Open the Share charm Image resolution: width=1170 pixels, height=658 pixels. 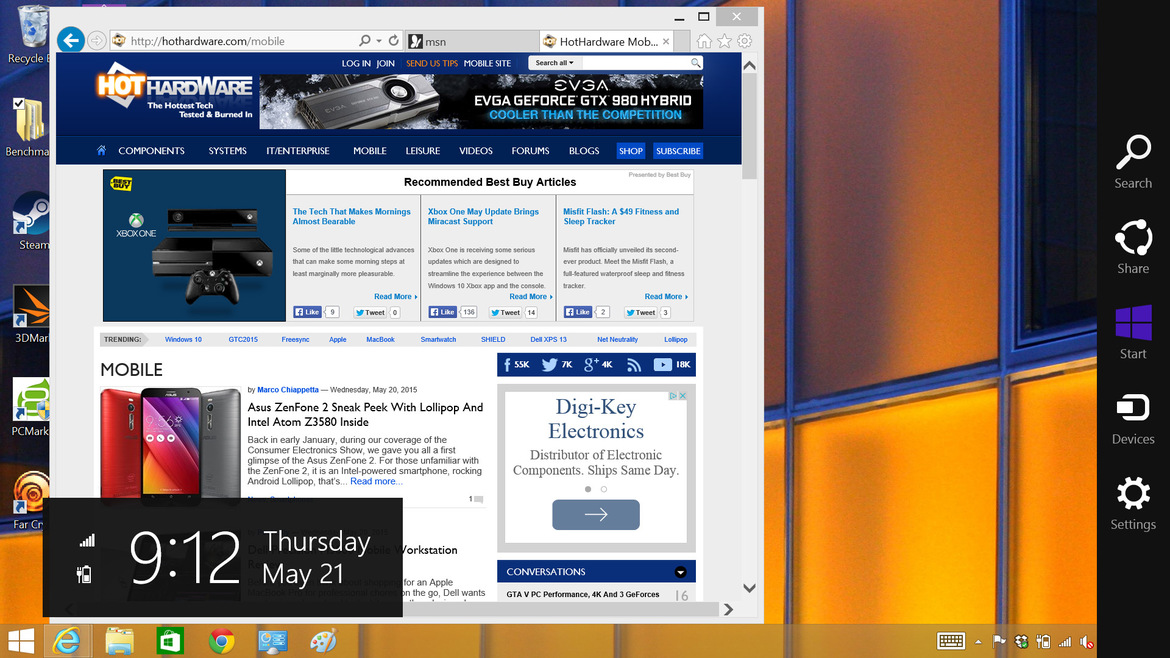click(1133, 247)
